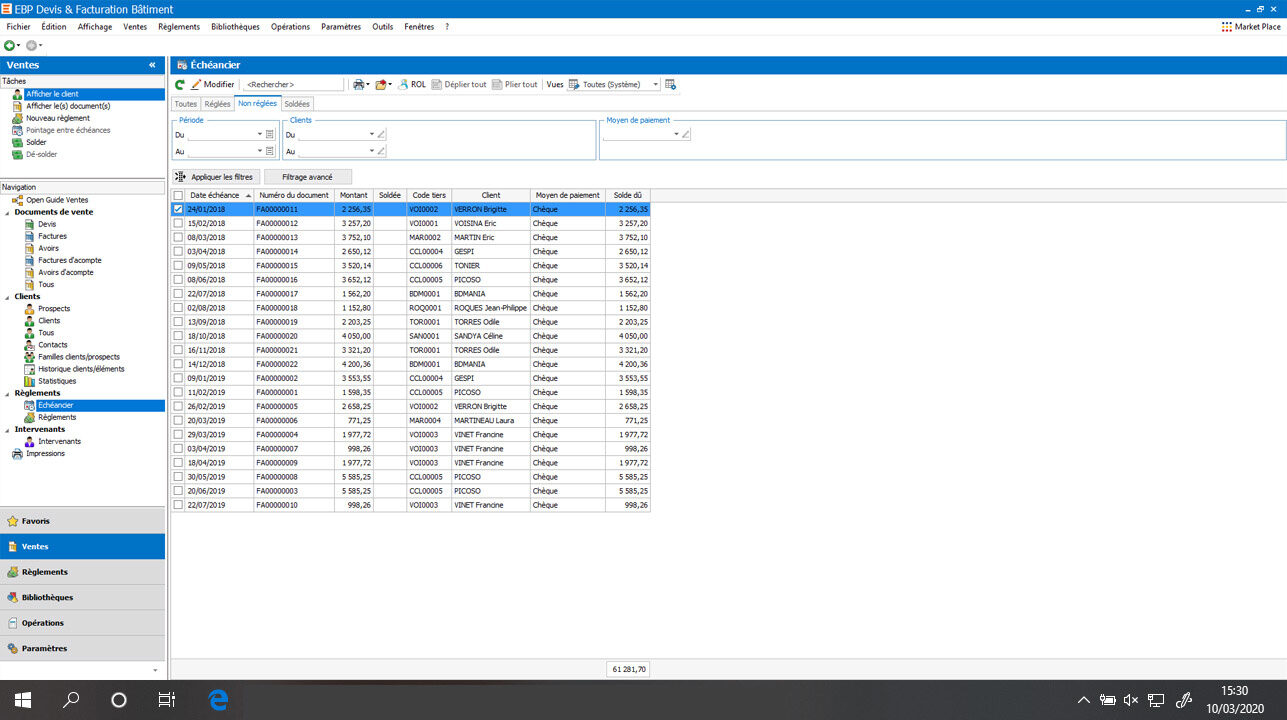Screen dimensions: 1287x720
Task: Switch to the Réglées tab
Action: pos(217,104)
